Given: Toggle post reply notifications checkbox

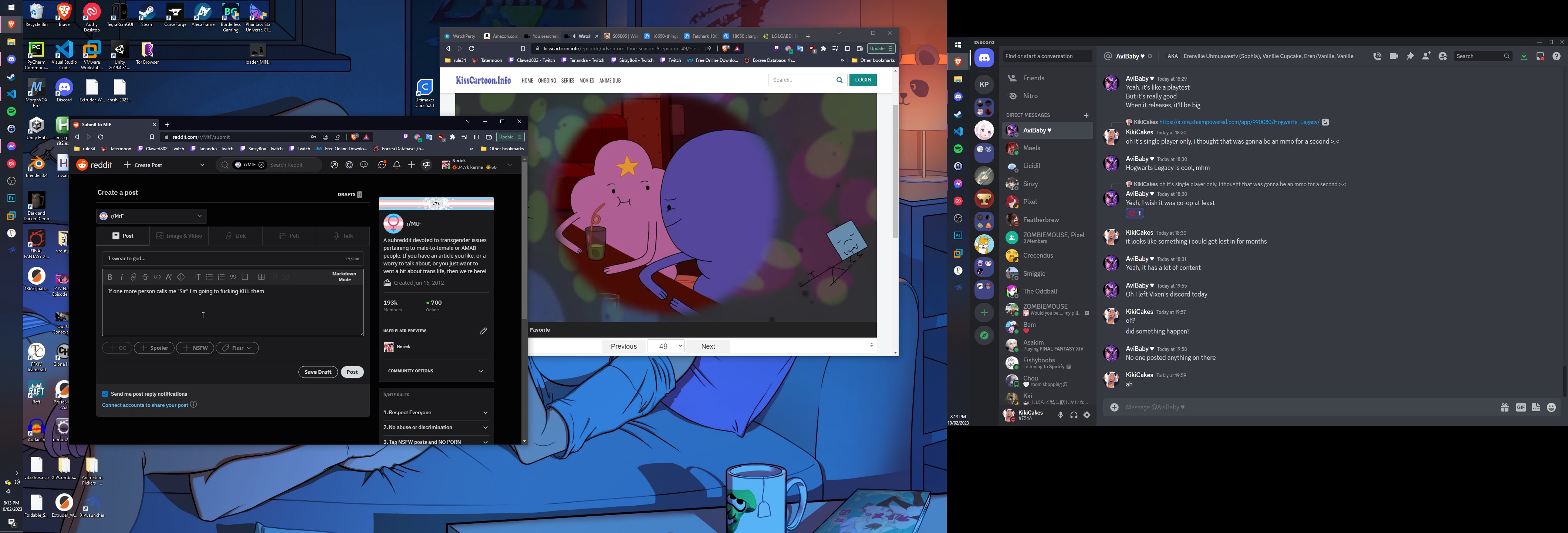Looking at the screenshot, I should [105, 394].
